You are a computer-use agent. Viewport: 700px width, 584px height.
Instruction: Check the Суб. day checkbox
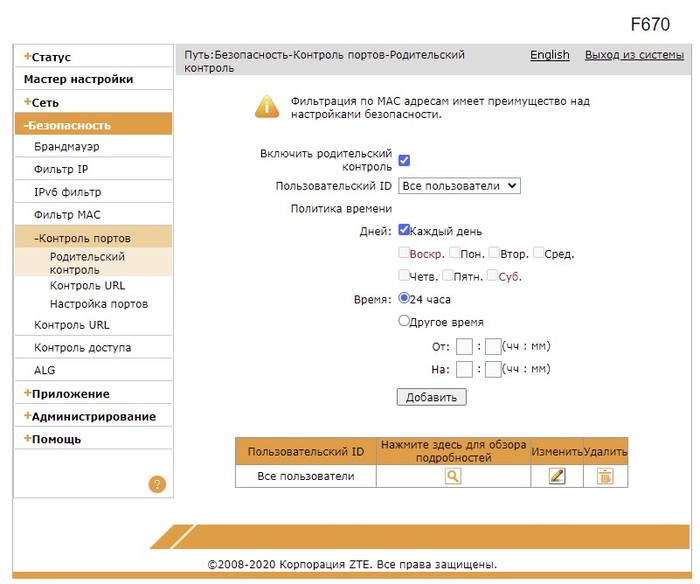coord(492,275)
